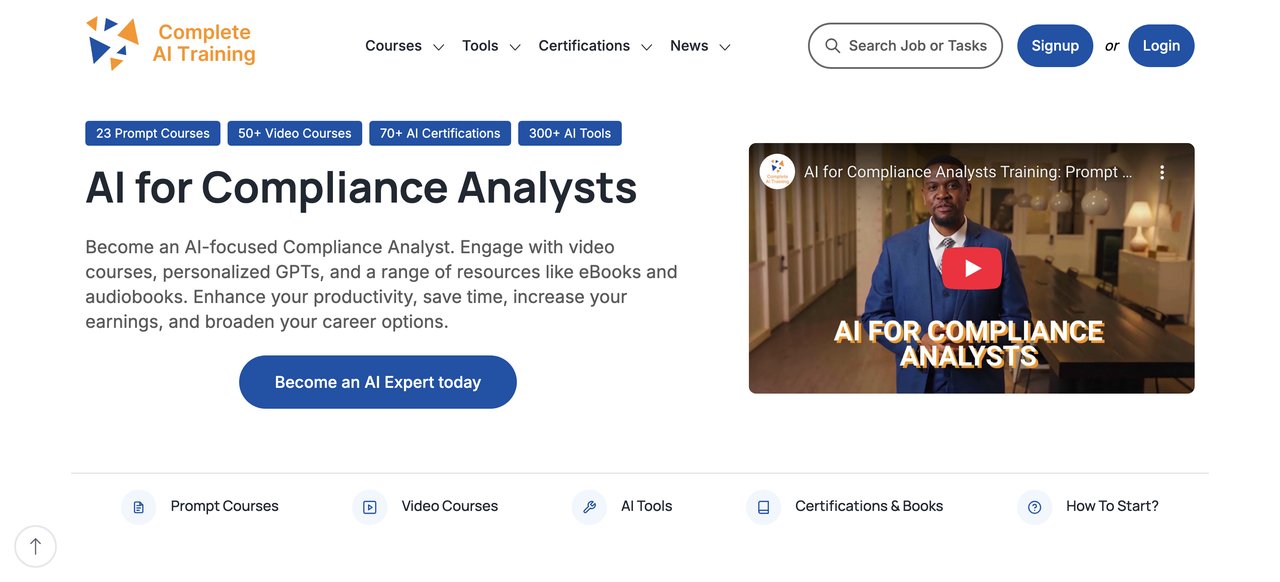This screenshot has height=582, width=1280.
Task: Open the News menu in navigation
Action: 700,46
